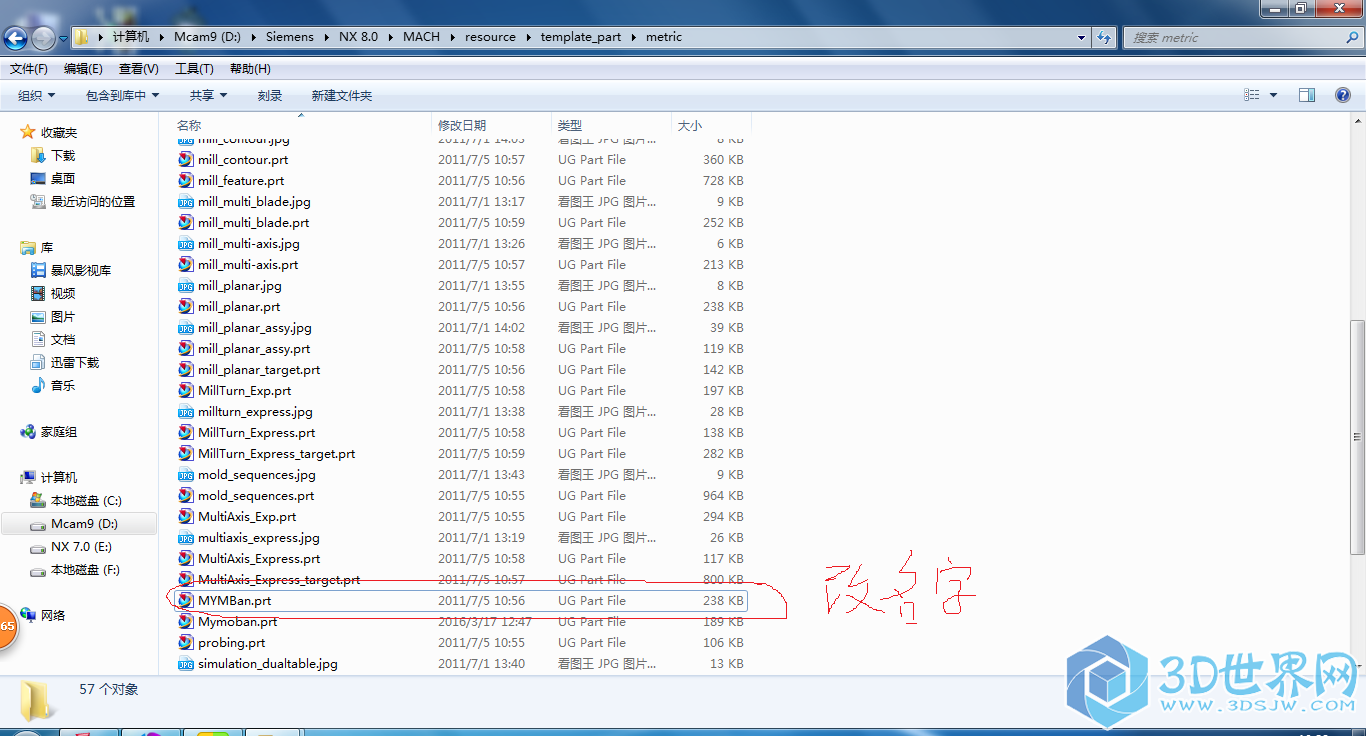Screen dimensions: 1366x736
Task: Open the 音乐 library
Action: click(x=63, y=385)
